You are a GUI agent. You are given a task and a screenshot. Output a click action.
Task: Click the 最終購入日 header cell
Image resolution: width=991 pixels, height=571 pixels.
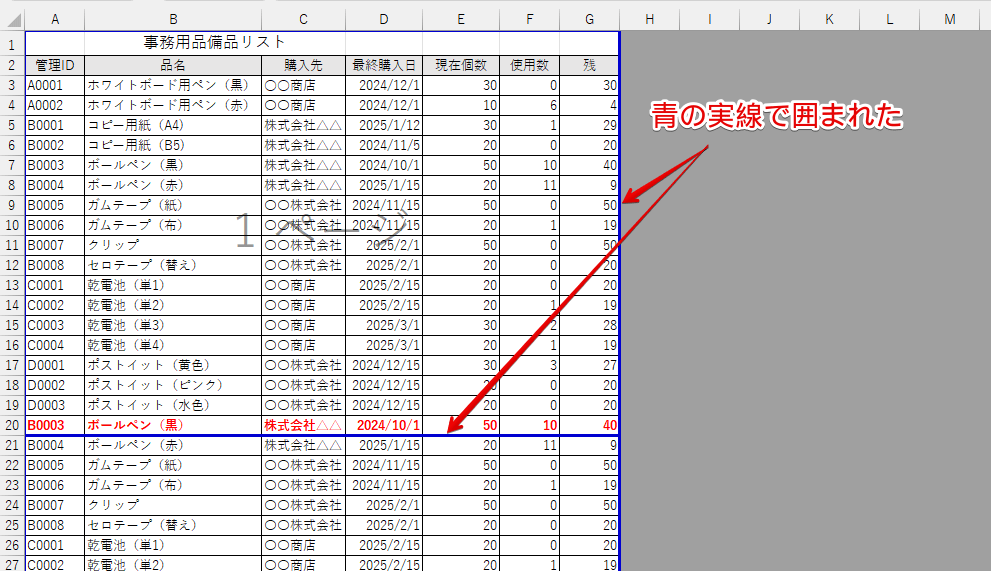tap(384, 65)
